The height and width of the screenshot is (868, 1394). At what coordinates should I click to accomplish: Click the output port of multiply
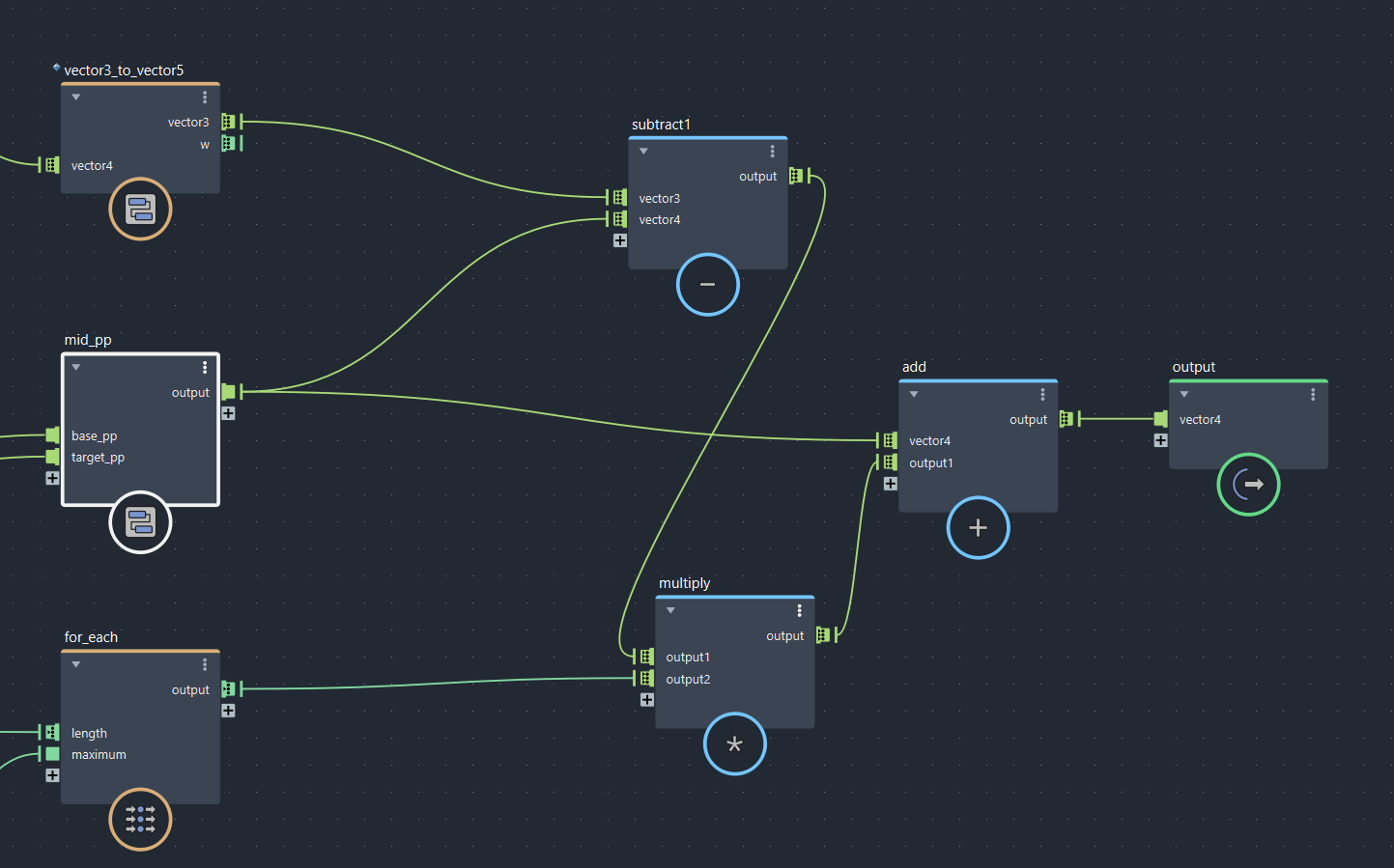tap(823, 635)
